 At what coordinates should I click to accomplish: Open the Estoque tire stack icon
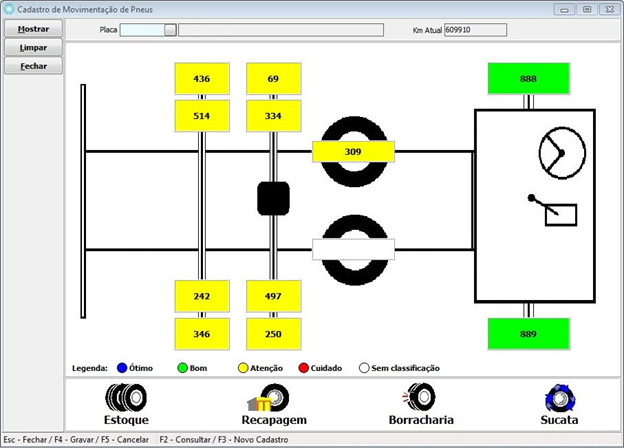tap(126, 398)
